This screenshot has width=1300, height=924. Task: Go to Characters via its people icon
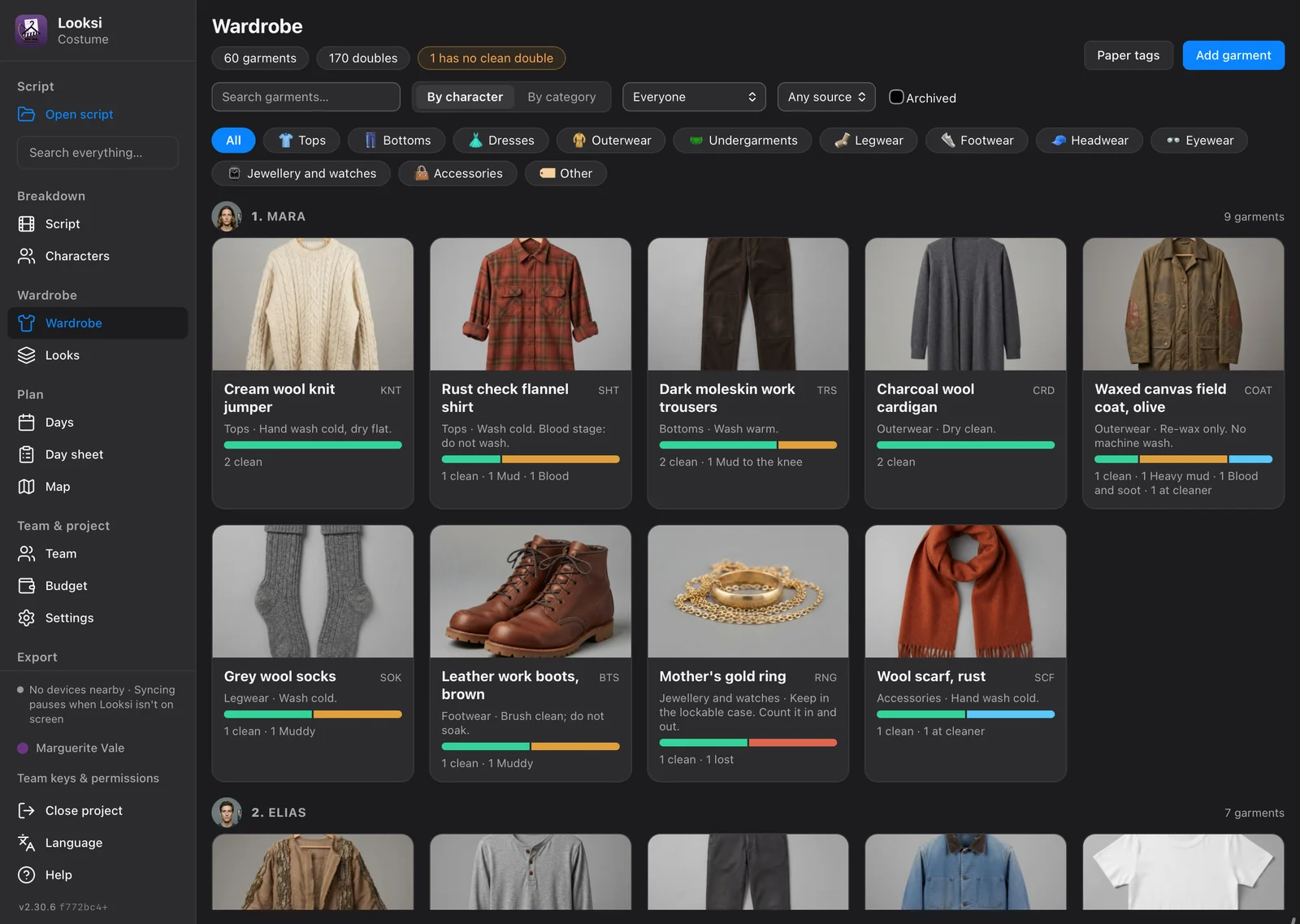point(26,256)
